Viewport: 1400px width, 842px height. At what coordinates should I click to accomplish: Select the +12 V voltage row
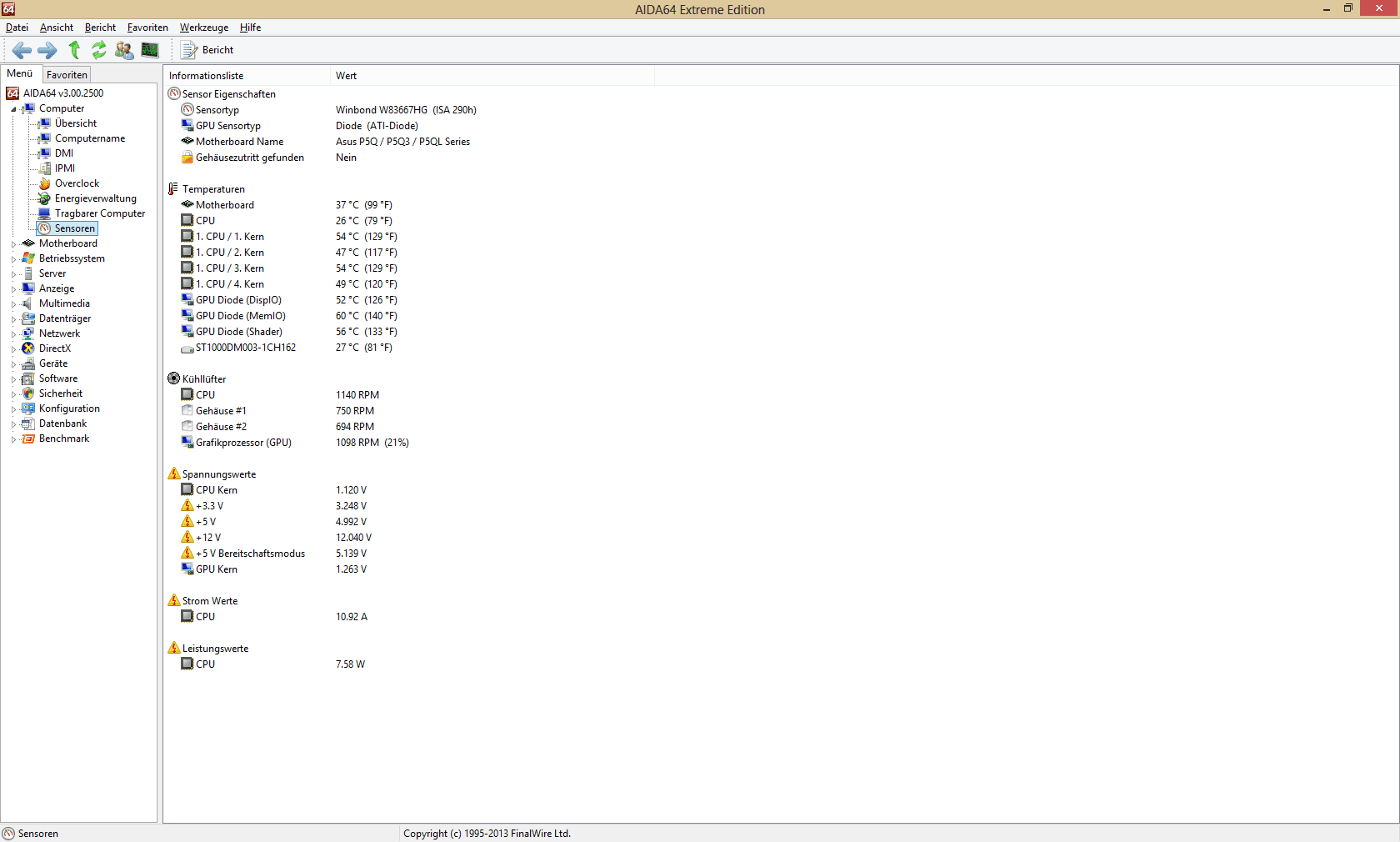[277, 538]
